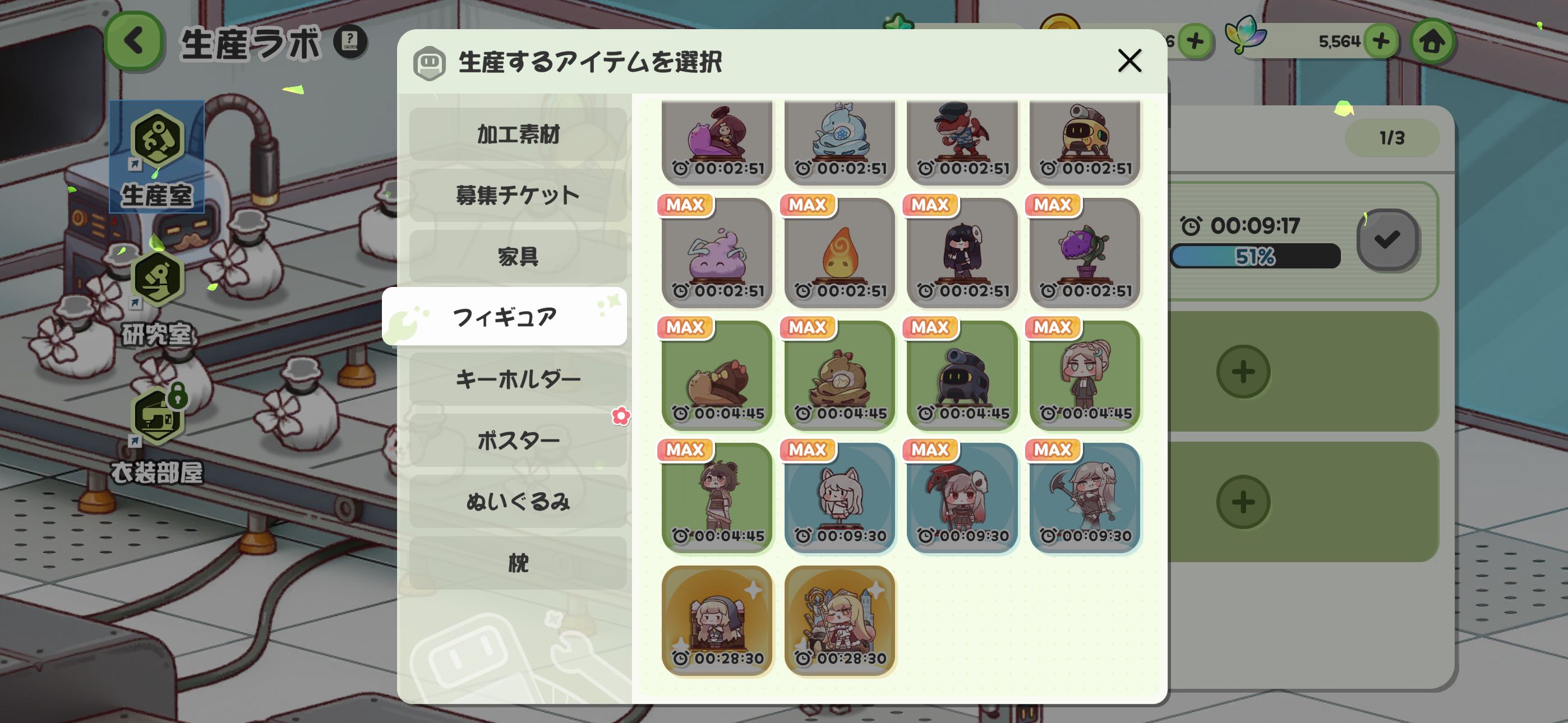Select the flame figure item
1568x723 pixels.
click(840, 252)
